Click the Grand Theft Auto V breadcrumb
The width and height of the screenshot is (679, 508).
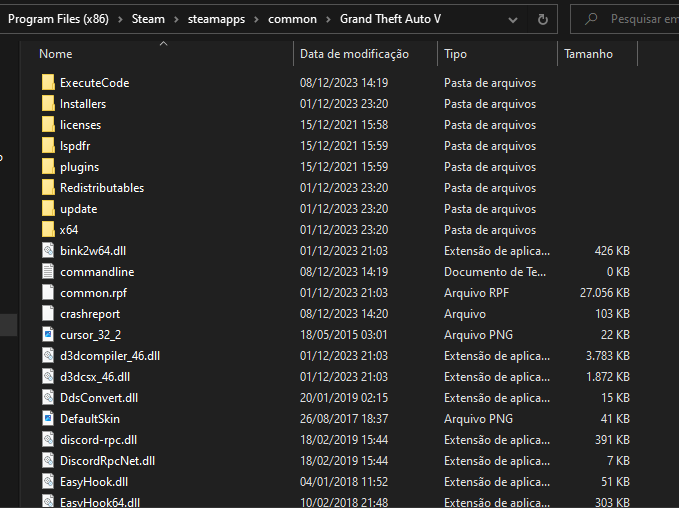click(390, 19)
